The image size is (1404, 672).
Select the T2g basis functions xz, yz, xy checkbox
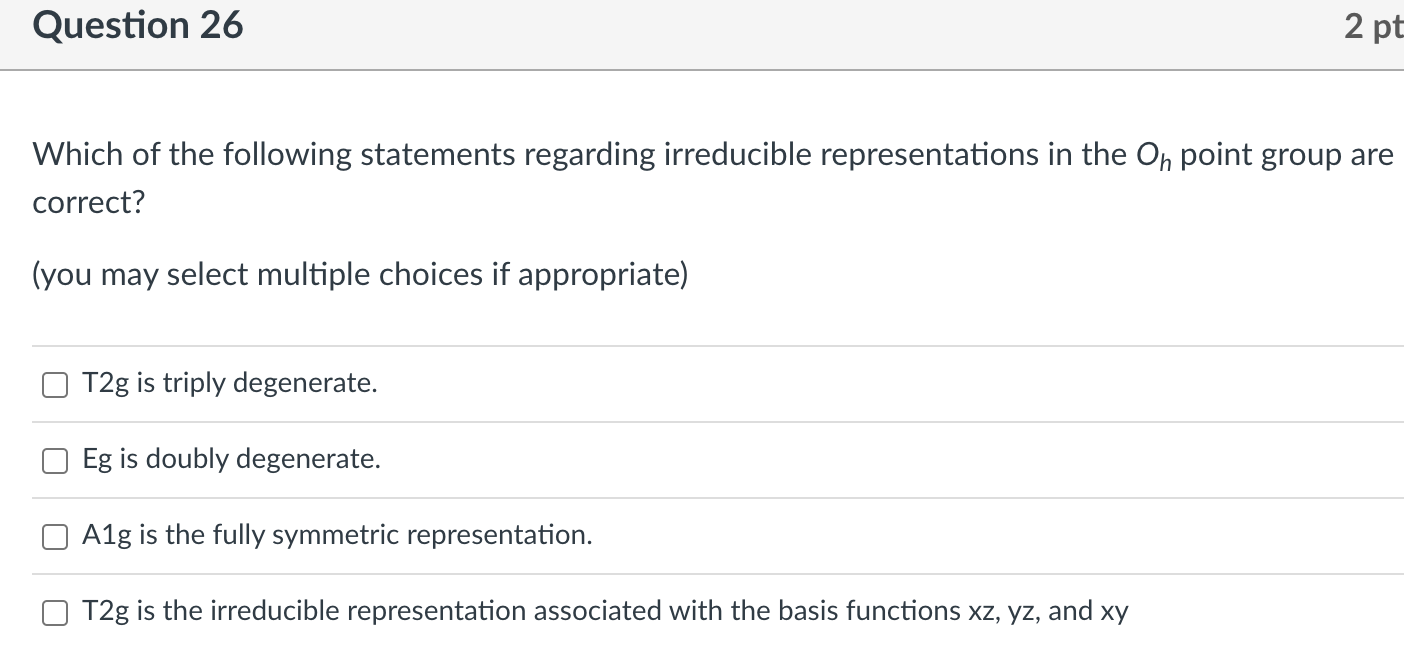coord(54,612)
